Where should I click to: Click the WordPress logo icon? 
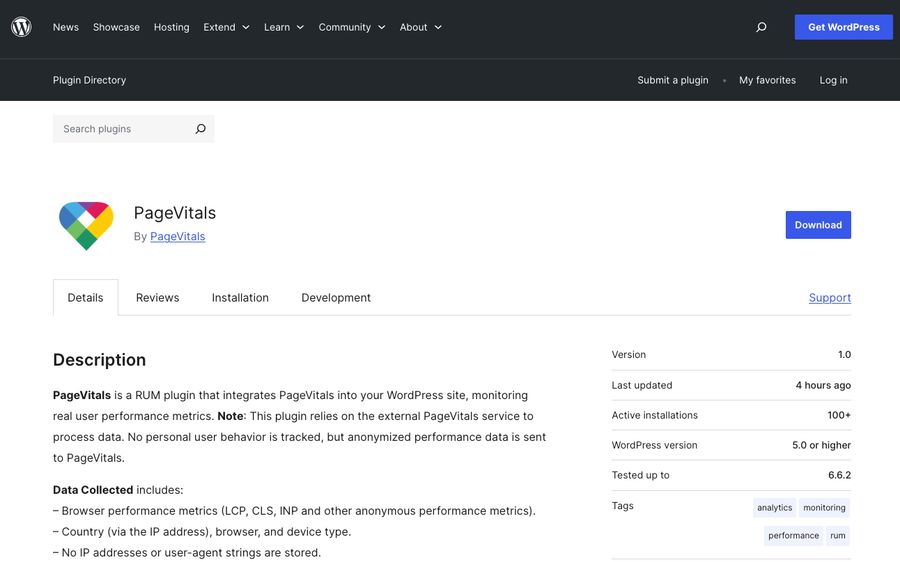[21, 27]
